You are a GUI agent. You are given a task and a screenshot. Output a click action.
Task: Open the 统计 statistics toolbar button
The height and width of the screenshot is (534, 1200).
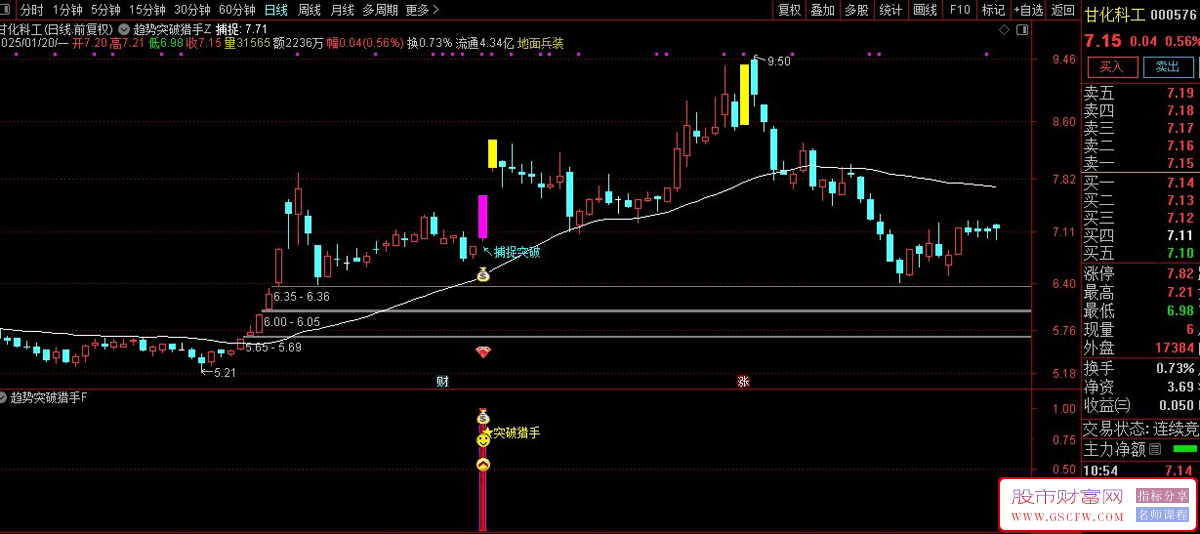[x=890, y=10]
